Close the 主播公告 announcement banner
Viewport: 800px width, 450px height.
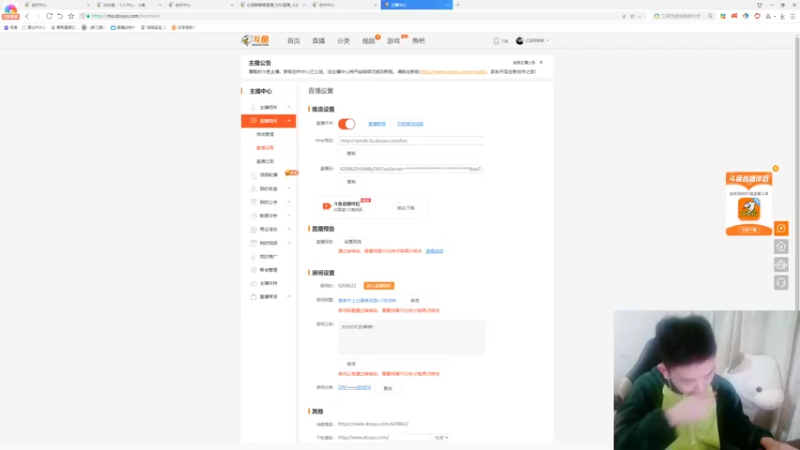(541, 62)
